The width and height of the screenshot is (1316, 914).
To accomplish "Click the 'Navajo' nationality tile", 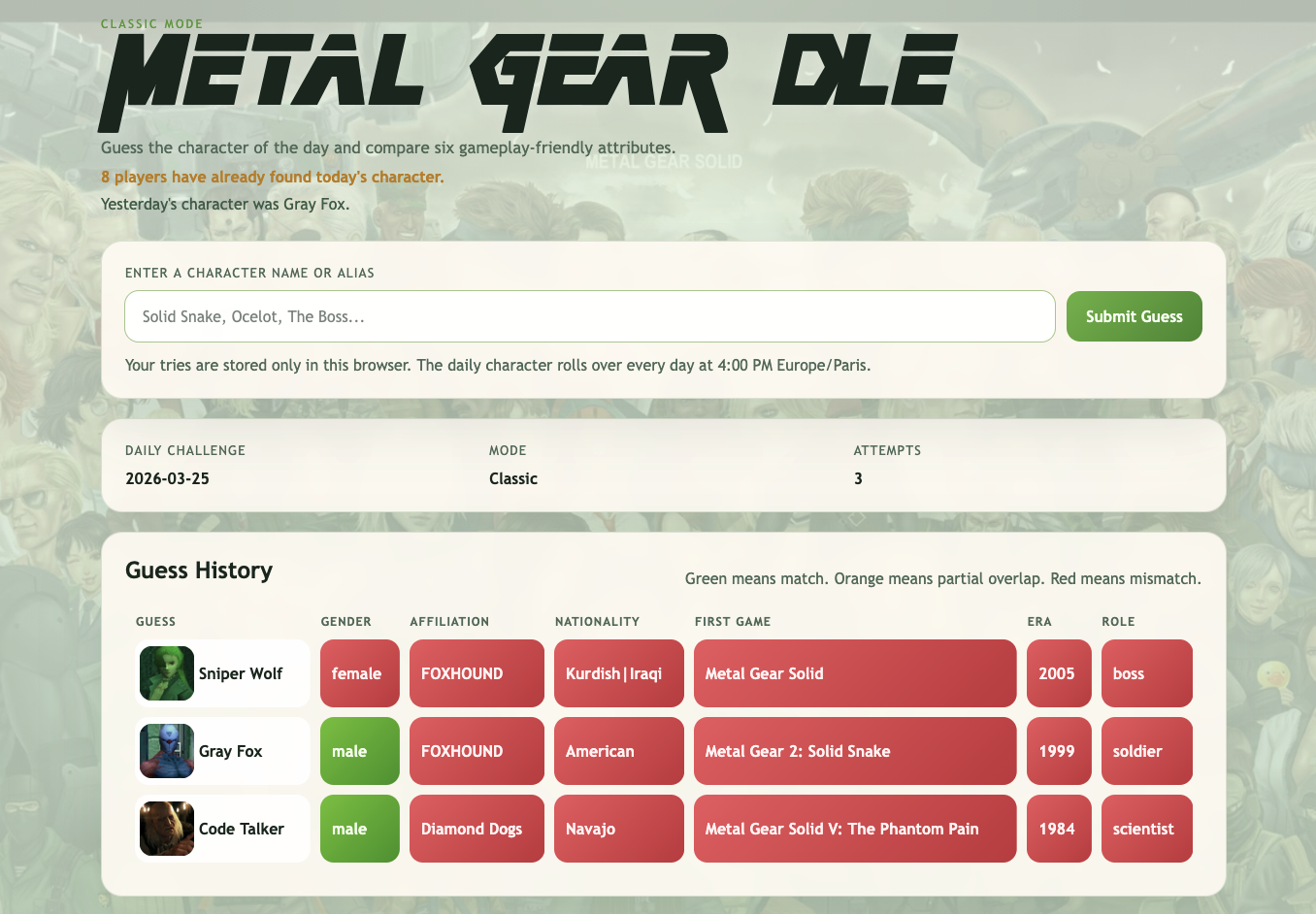I will pos(618,828).
